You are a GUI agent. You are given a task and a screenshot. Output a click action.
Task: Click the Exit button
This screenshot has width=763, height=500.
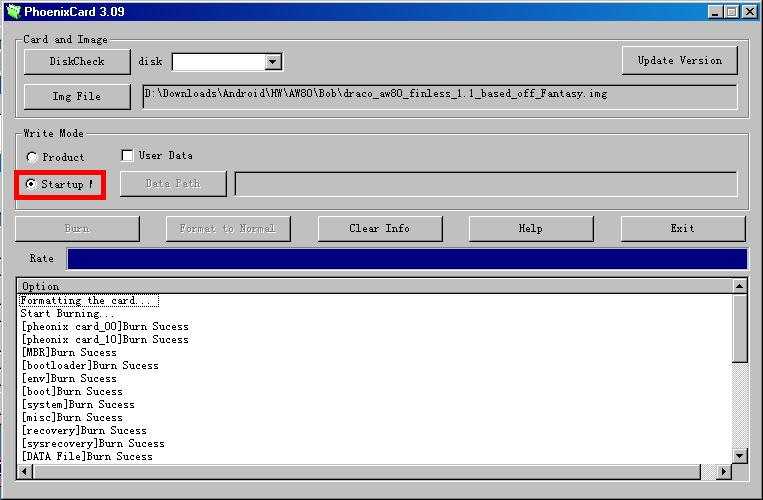682,229
